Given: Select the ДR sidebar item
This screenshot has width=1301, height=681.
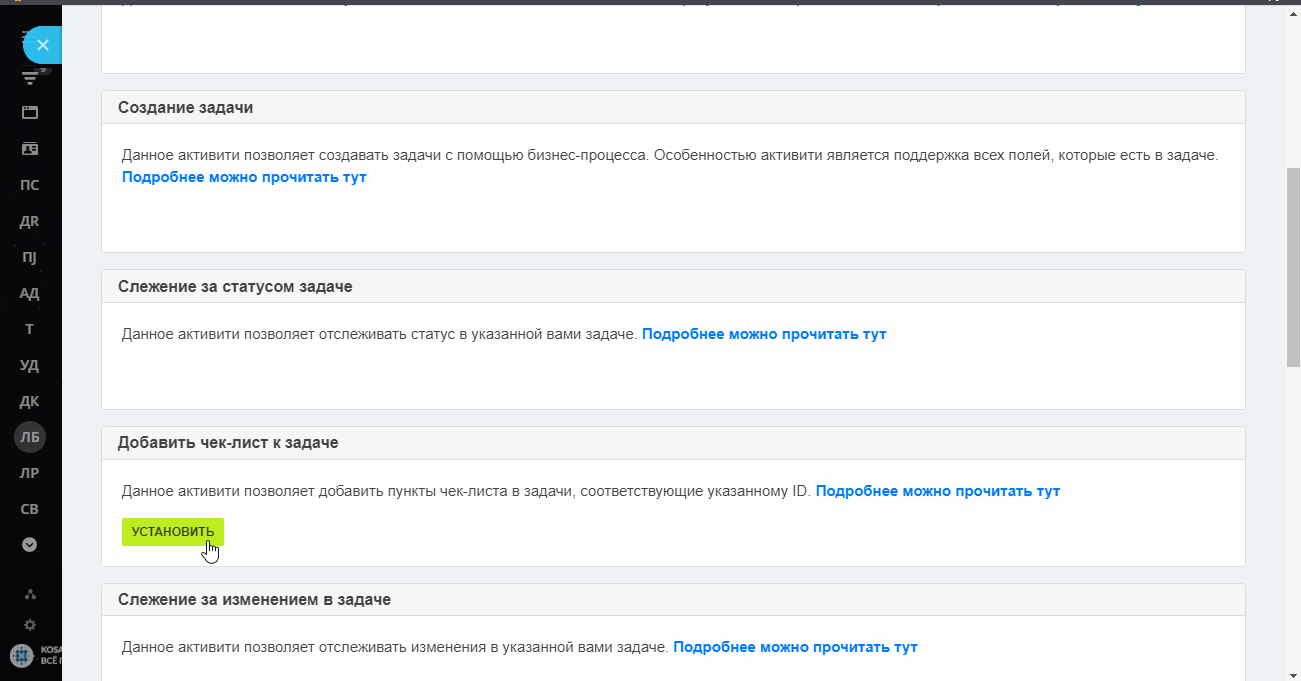Looking at the screenshot, I should point(30,221).
